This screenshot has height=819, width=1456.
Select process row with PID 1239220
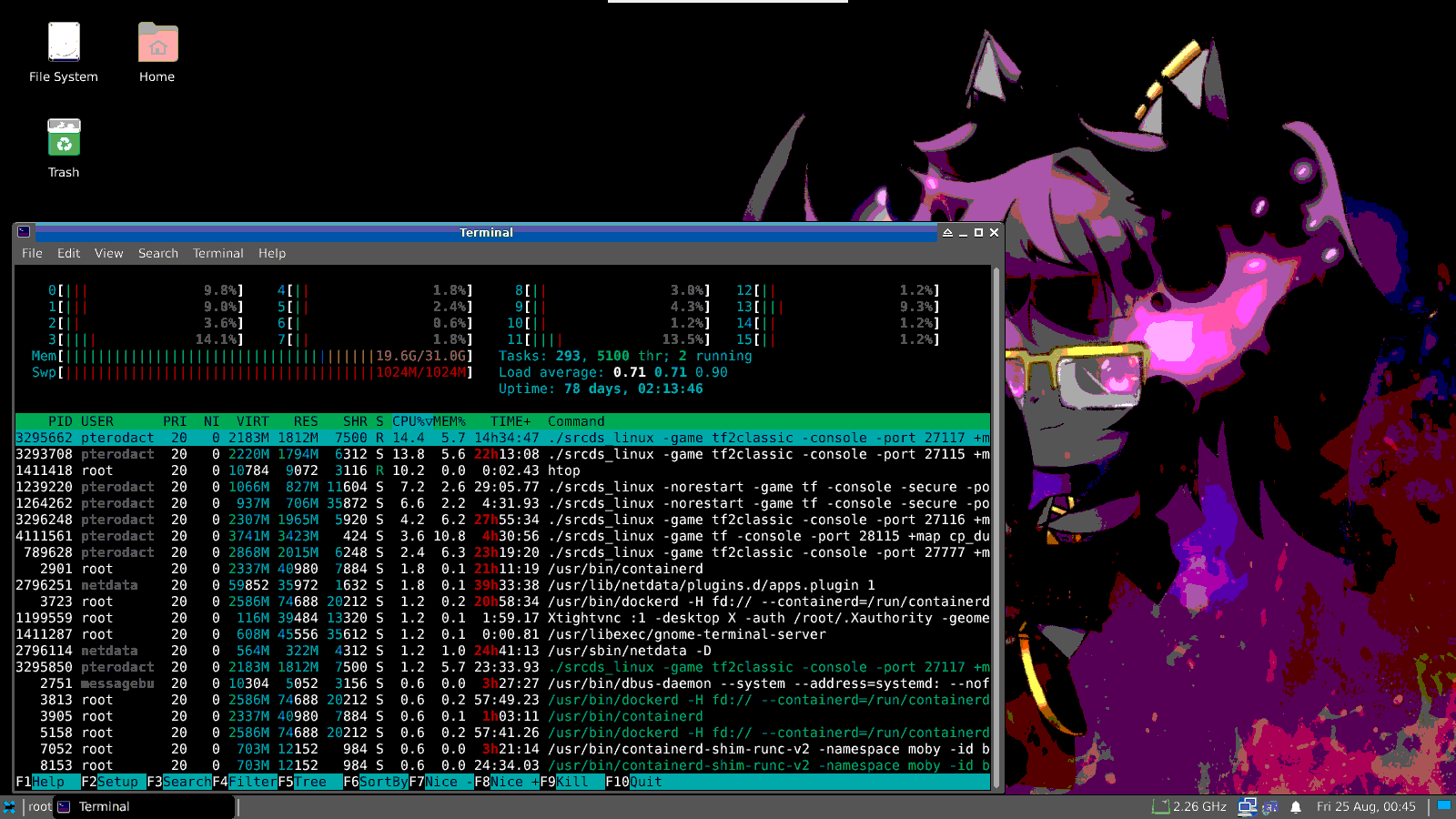(x=502, y=487)
